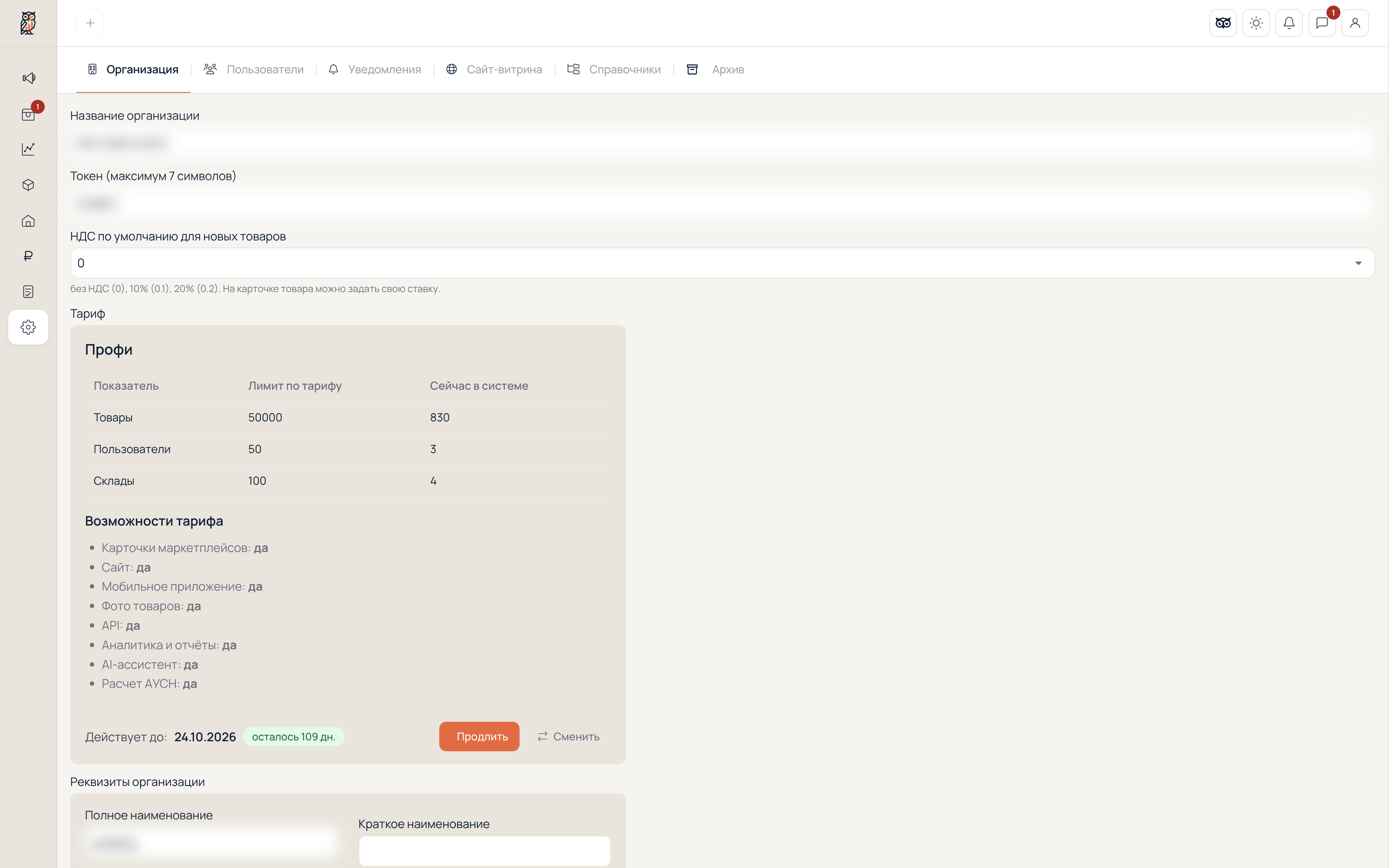The width and height of the screenshot is (1389, 868).
Task: Switch to the Справочники tab
Action: pyautogui.click(x=614, y=69)
